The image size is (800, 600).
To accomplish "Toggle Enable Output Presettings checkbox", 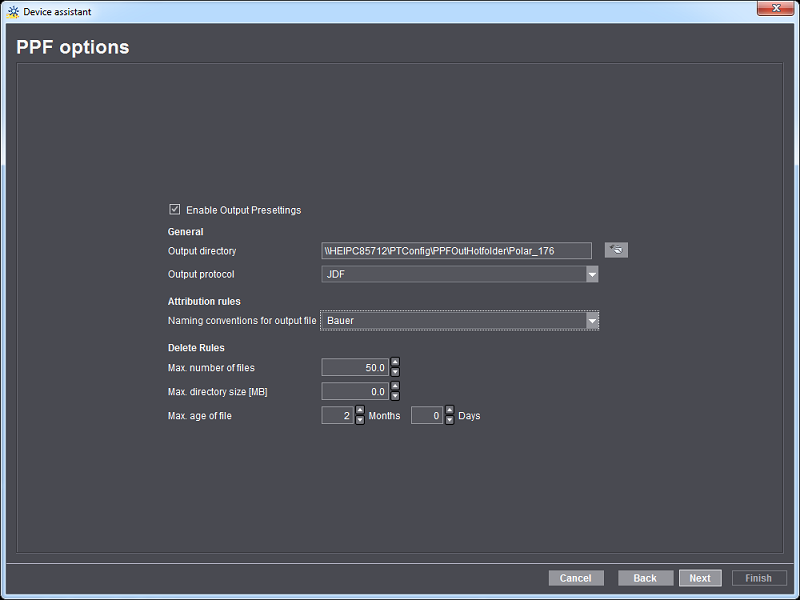I will tap(175, 210).
